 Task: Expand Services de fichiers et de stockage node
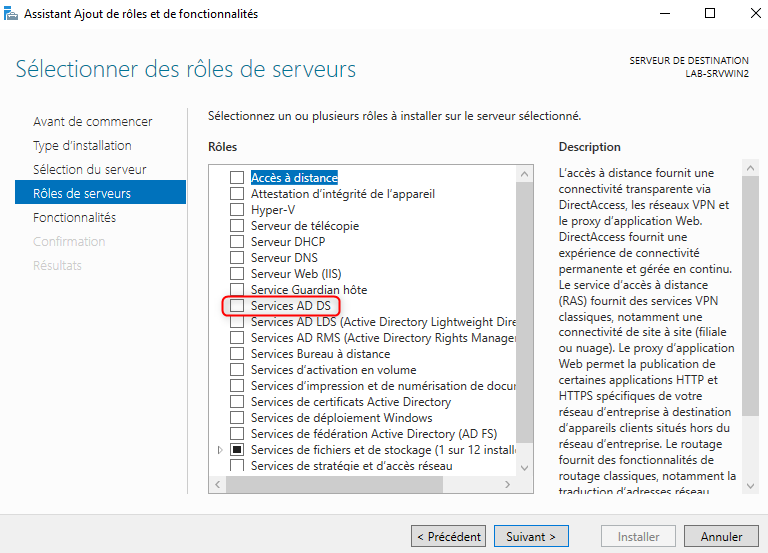pyautogui.click(x=220, y=450)
